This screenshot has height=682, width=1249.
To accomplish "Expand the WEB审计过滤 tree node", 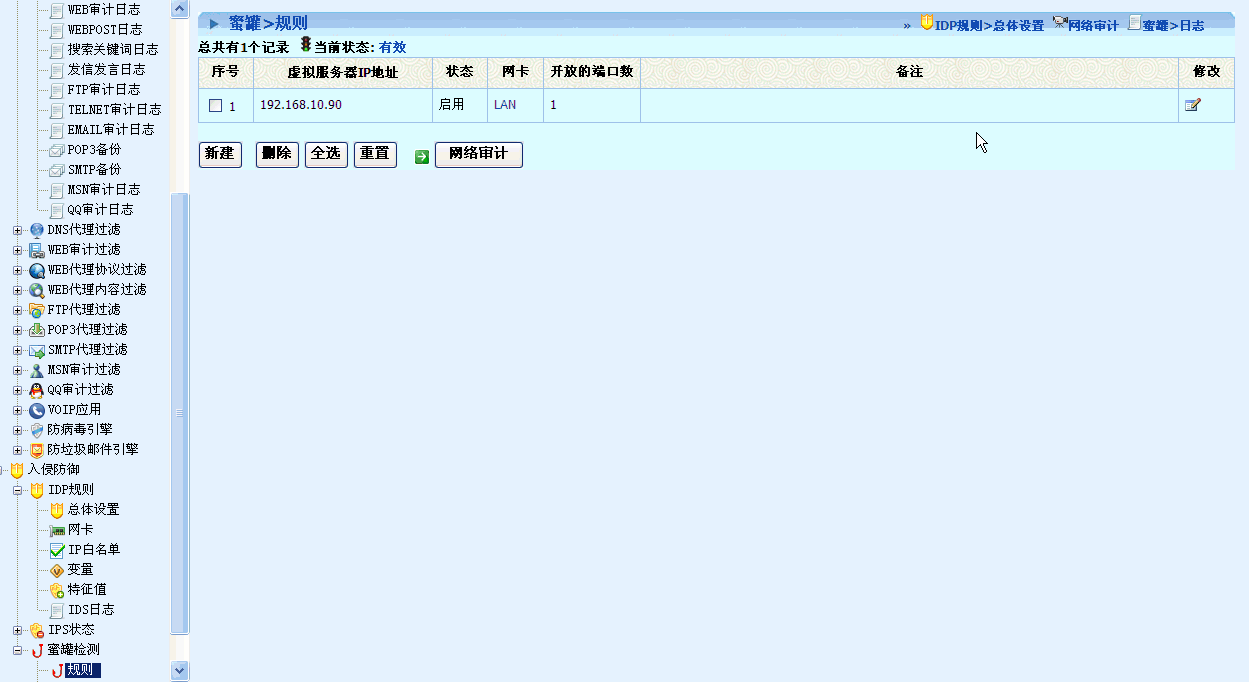I will click(17, 250).
